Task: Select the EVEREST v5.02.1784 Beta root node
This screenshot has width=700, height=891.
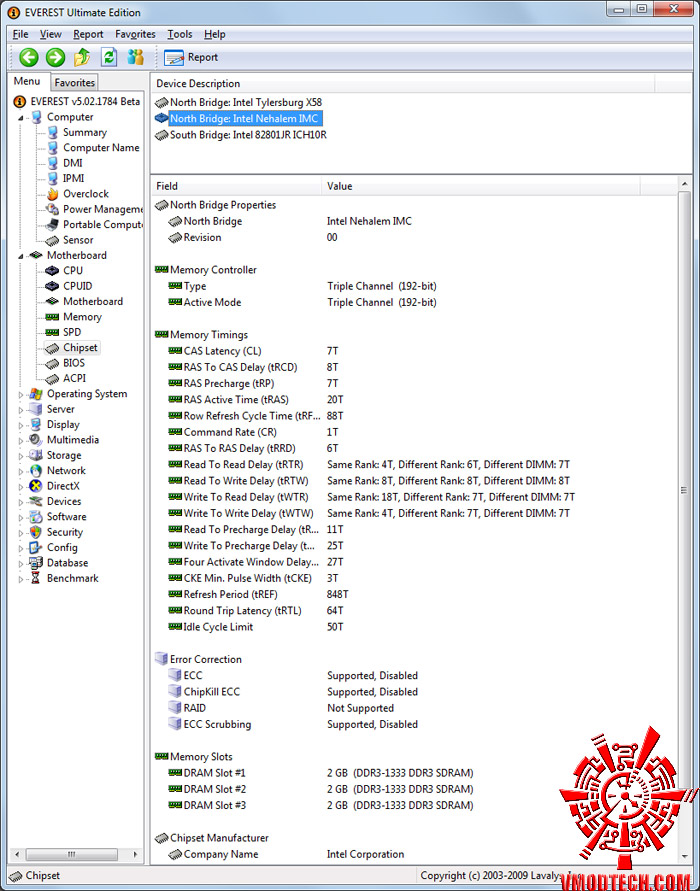Action: coord(85,102)
